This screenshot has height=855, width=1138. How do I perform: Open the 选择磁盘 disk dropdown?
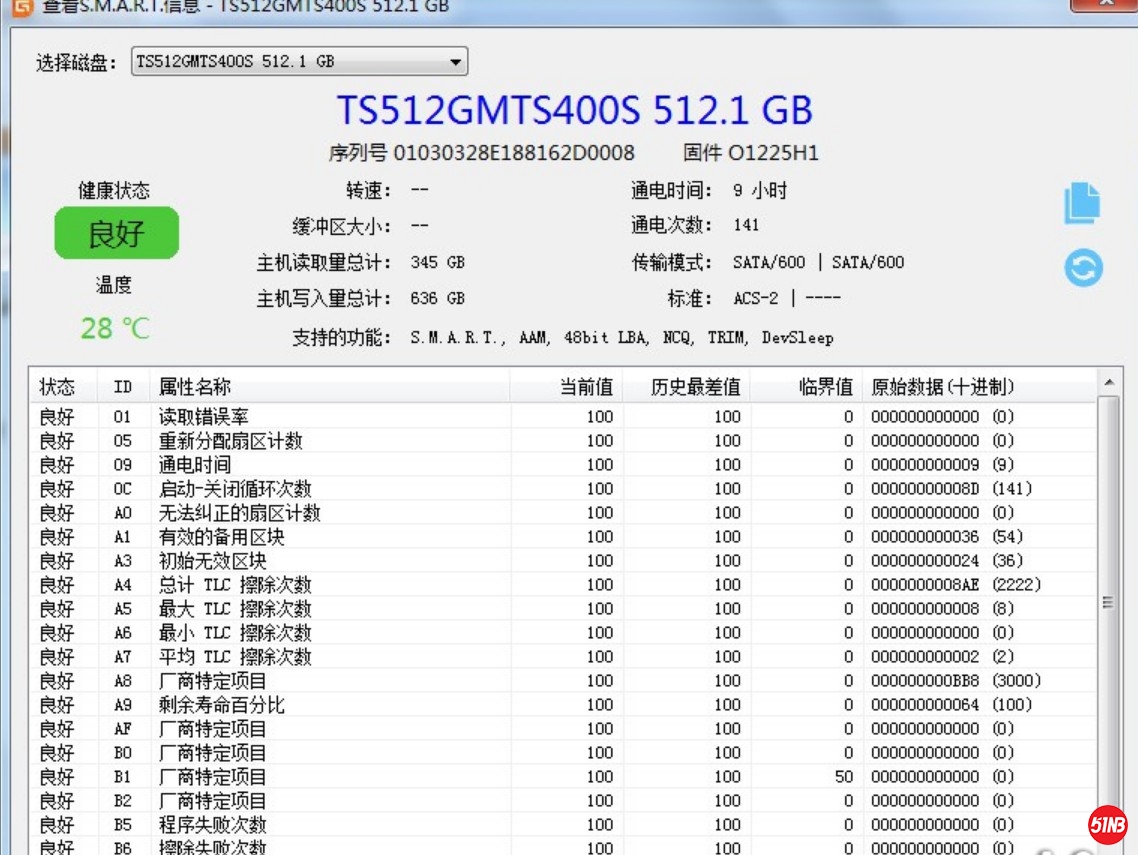(299, 62)
